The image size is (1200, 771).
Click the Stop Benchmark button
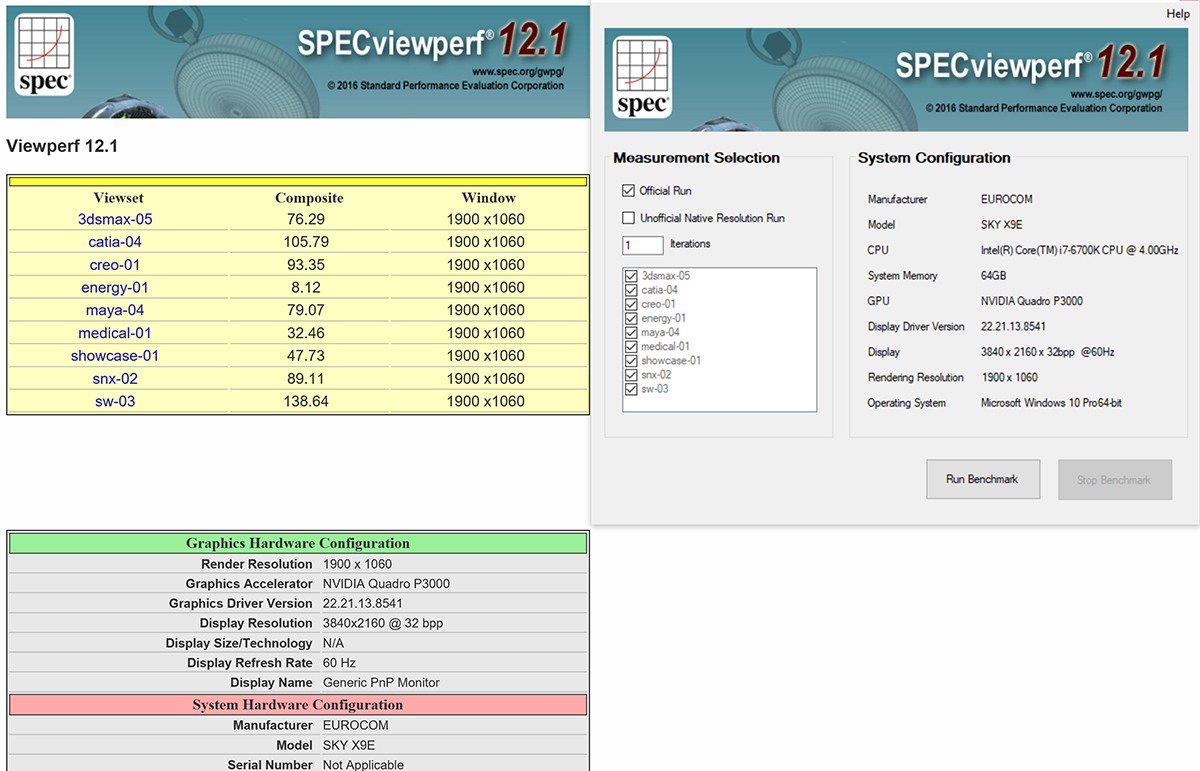pos(1114,480)
